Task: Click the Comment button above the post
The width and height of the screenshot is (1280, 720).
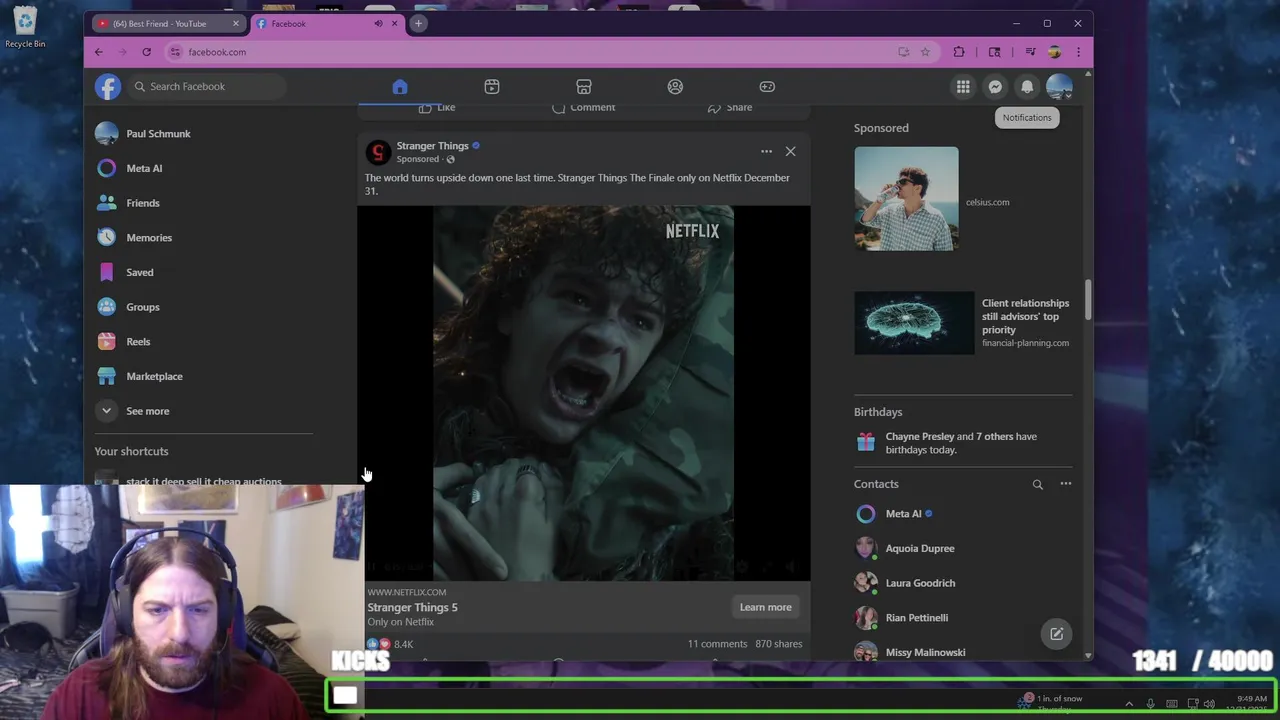Action: tap(584, 107)
